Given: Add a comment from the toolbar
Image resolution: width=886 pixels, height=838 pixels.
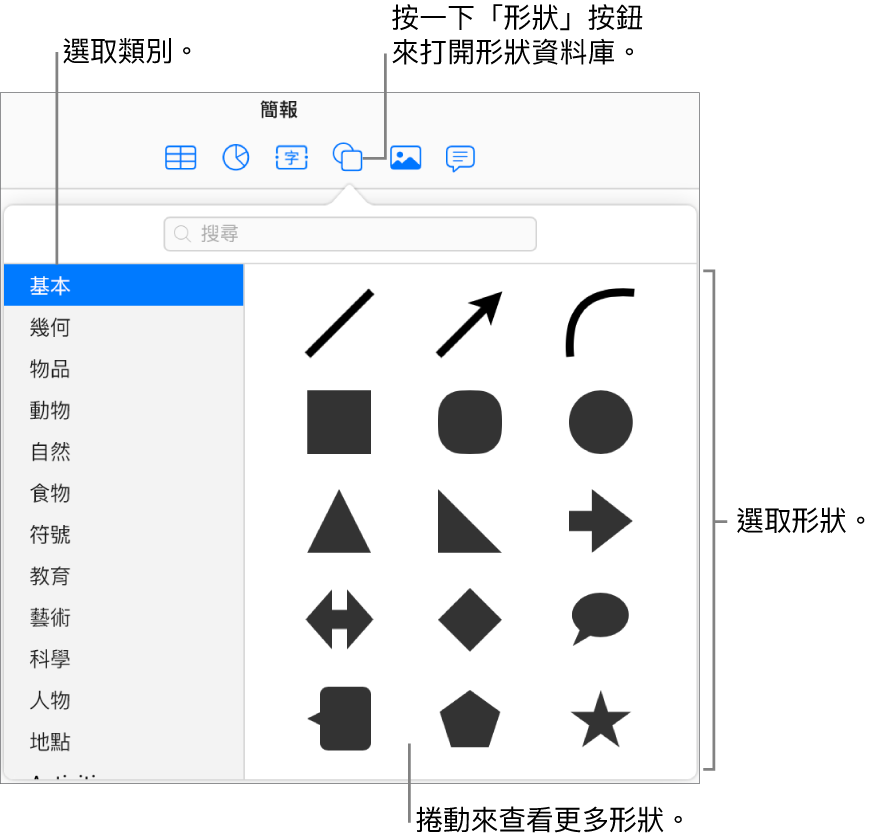Looking at the screenshot, I should click(x=460, y=158).
